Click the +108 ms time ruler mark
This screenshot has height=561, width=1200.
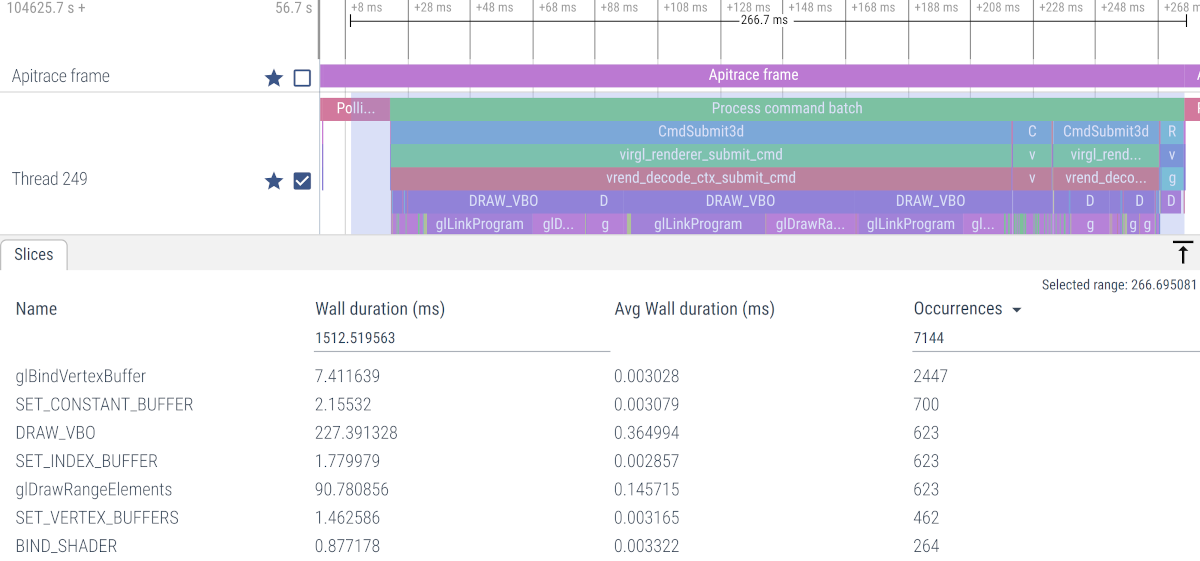click(685, 7)
